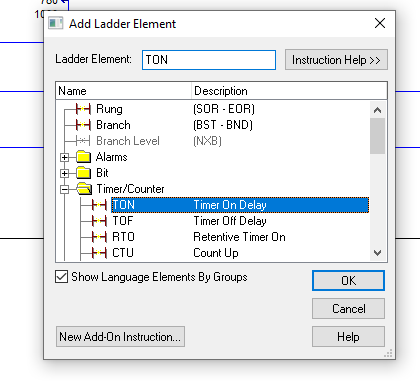Click the Ladder Element text field

209,60
